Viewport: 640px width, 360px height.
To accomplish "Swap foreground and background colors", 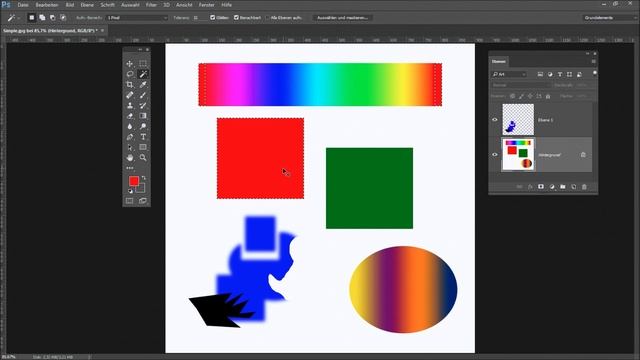I will [144, 178].
